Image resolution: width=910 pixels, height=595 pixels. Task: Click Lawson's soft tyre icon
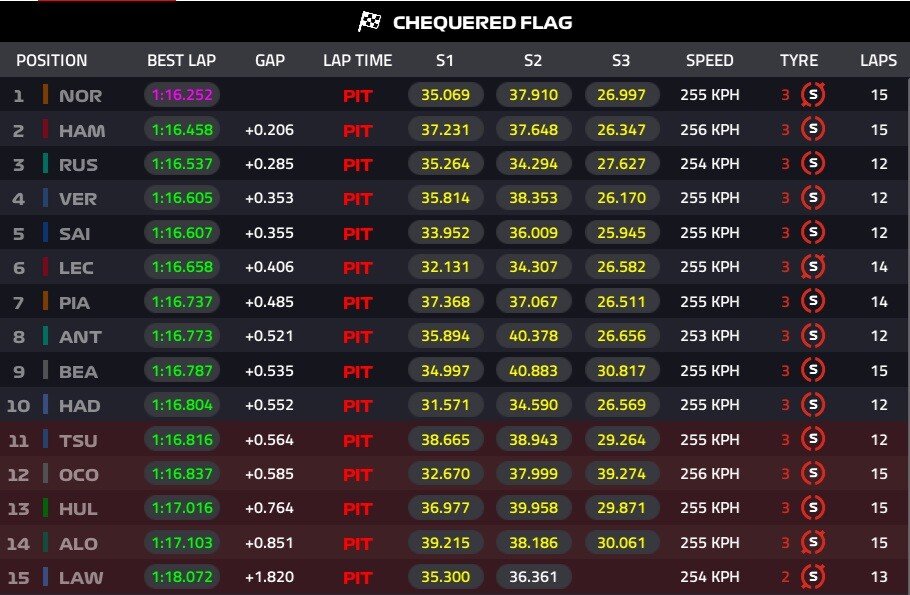click(813, 577)
